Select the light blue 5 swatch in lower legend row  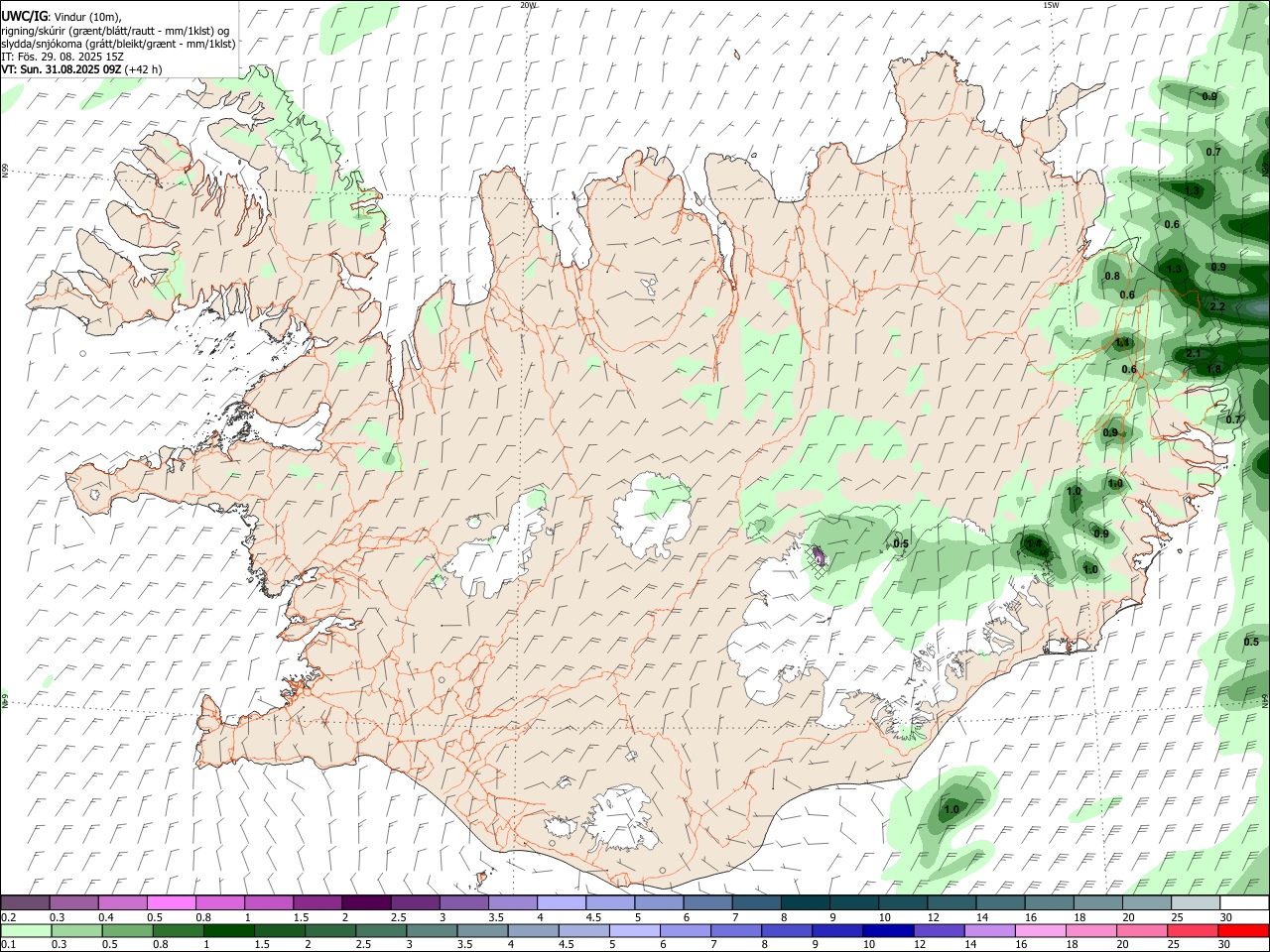click(x=635, y=930)
